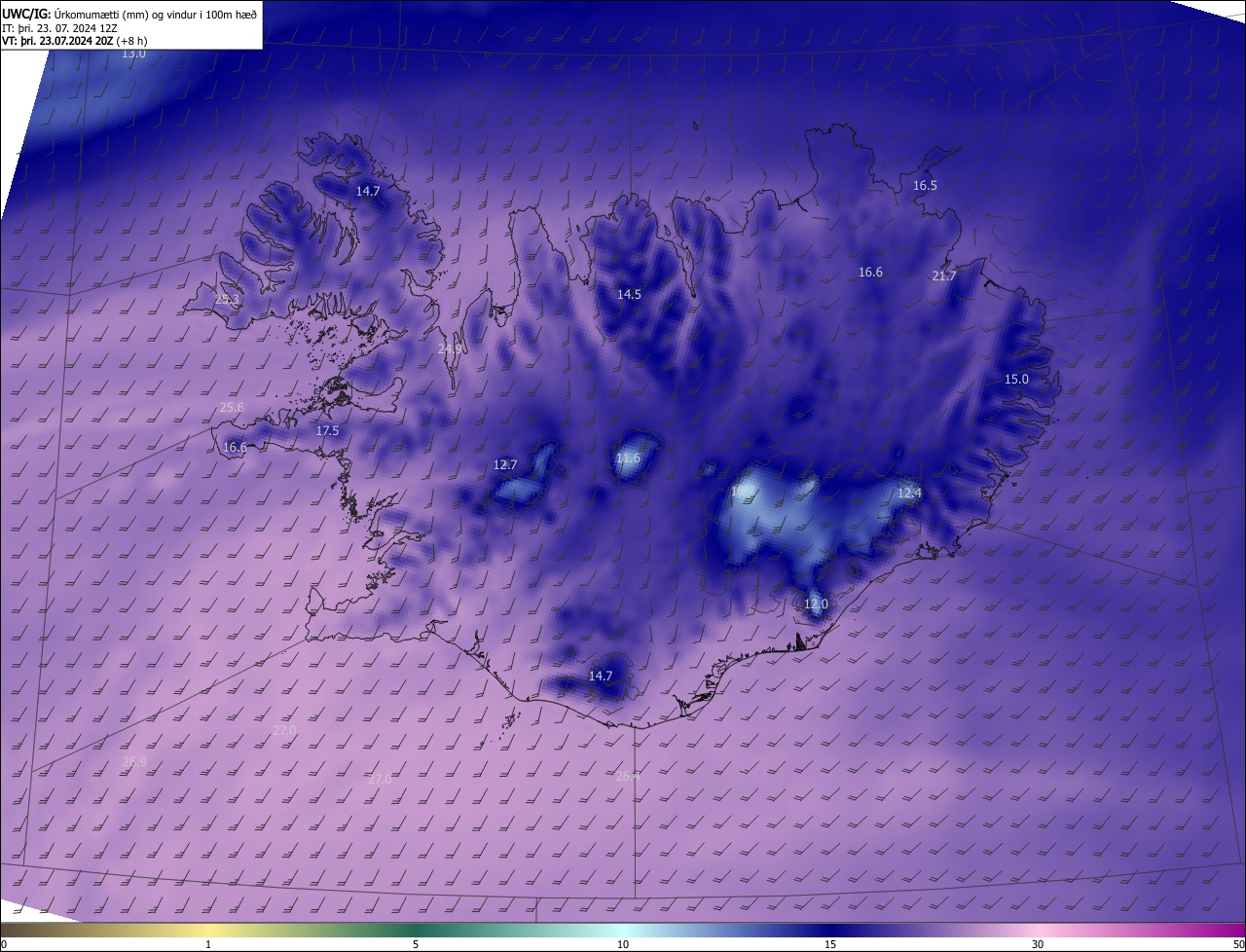Click the 26.9 value label

point(134,761)
